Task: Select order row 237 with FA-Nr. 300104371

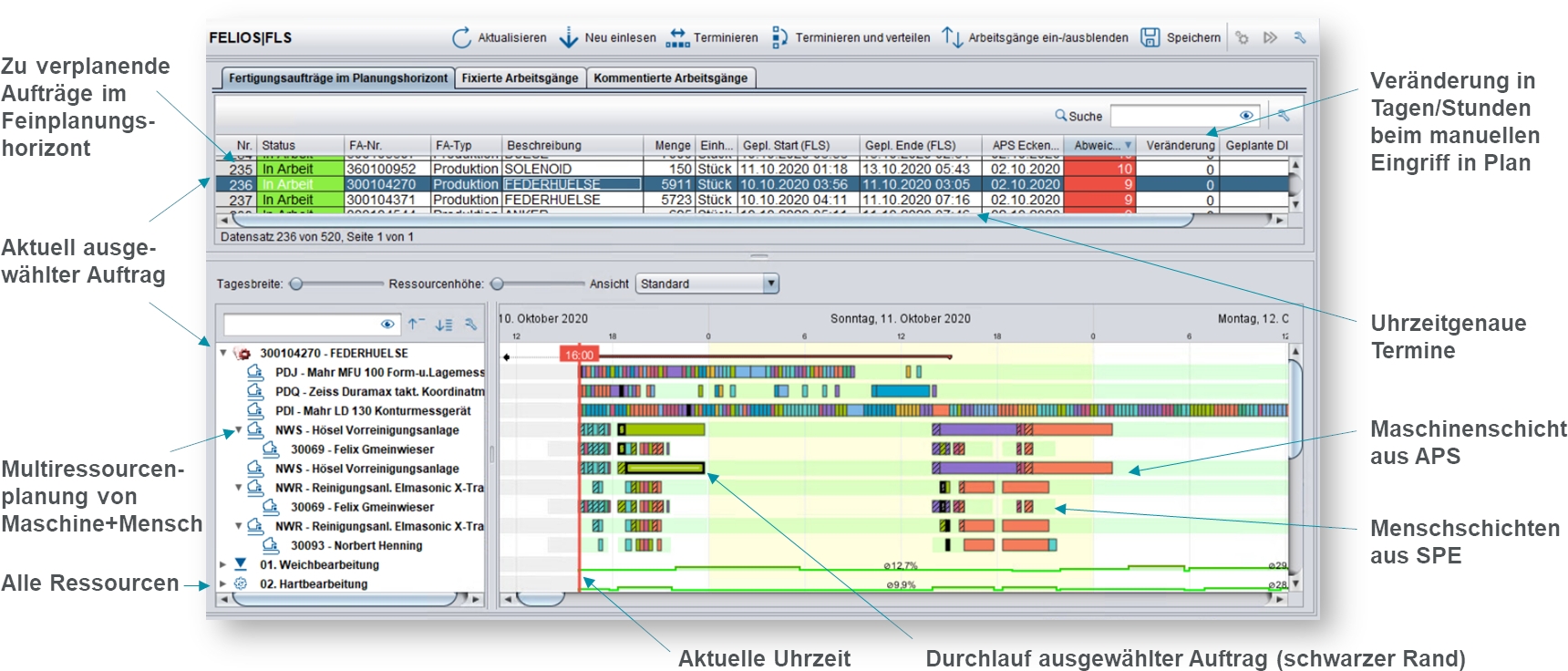Action: pyautogui.click(x=753, y=200)
